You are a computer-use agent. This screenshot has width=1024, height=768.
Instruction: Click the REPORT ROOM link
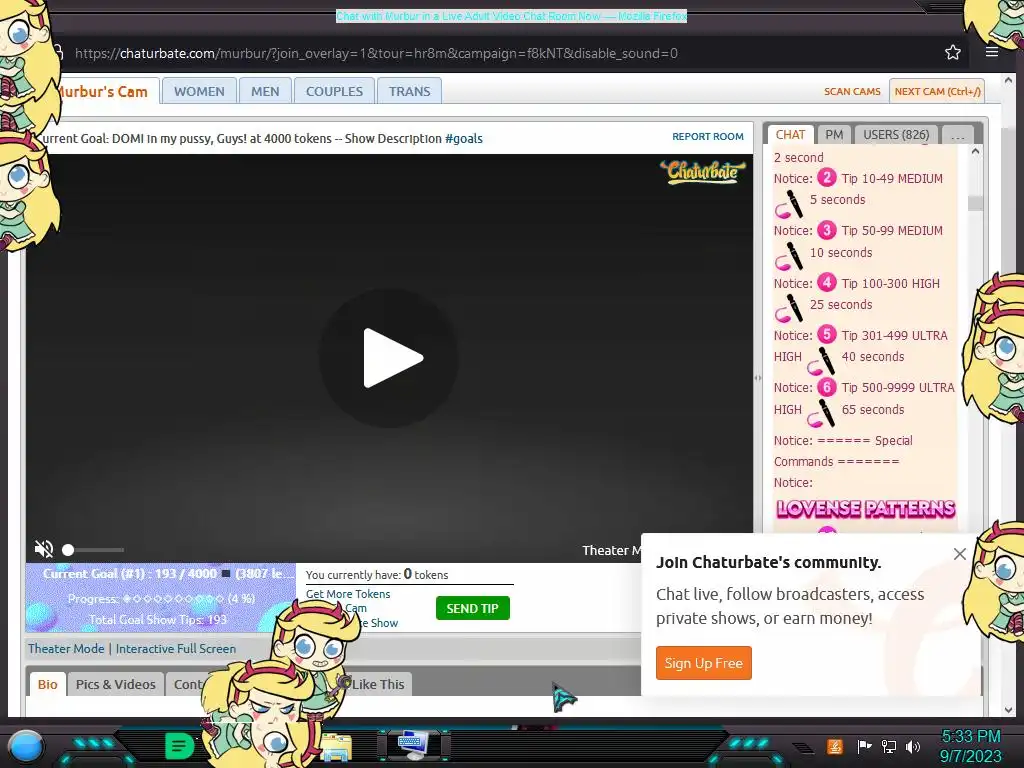[x=708, y=136]
